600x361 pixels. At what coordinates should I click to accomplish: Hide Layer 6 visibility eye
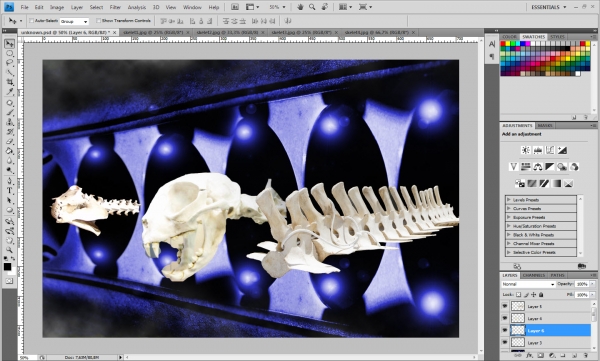click(x=505, y=330)
